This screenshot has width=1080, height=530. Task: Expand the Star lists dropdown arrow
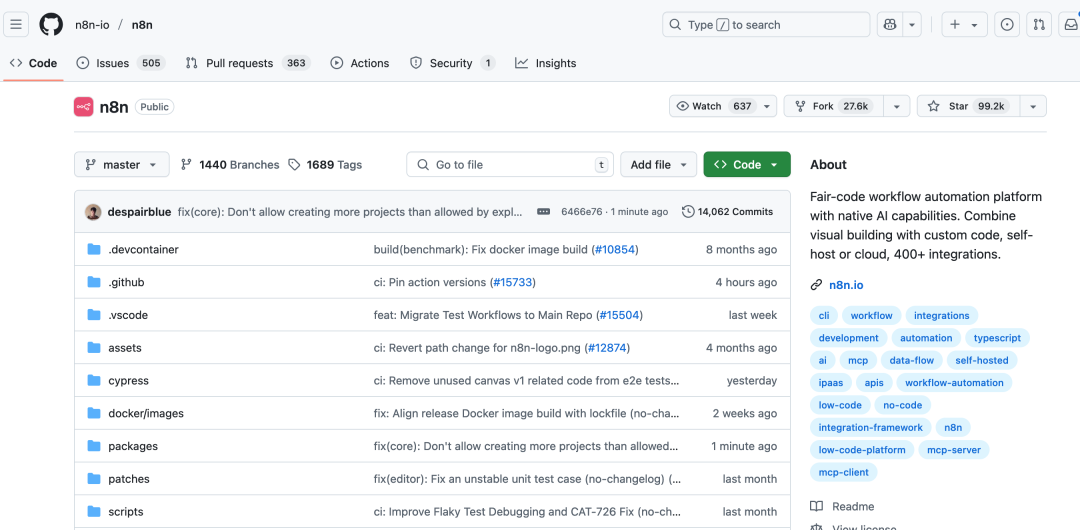click(1032, 106)
